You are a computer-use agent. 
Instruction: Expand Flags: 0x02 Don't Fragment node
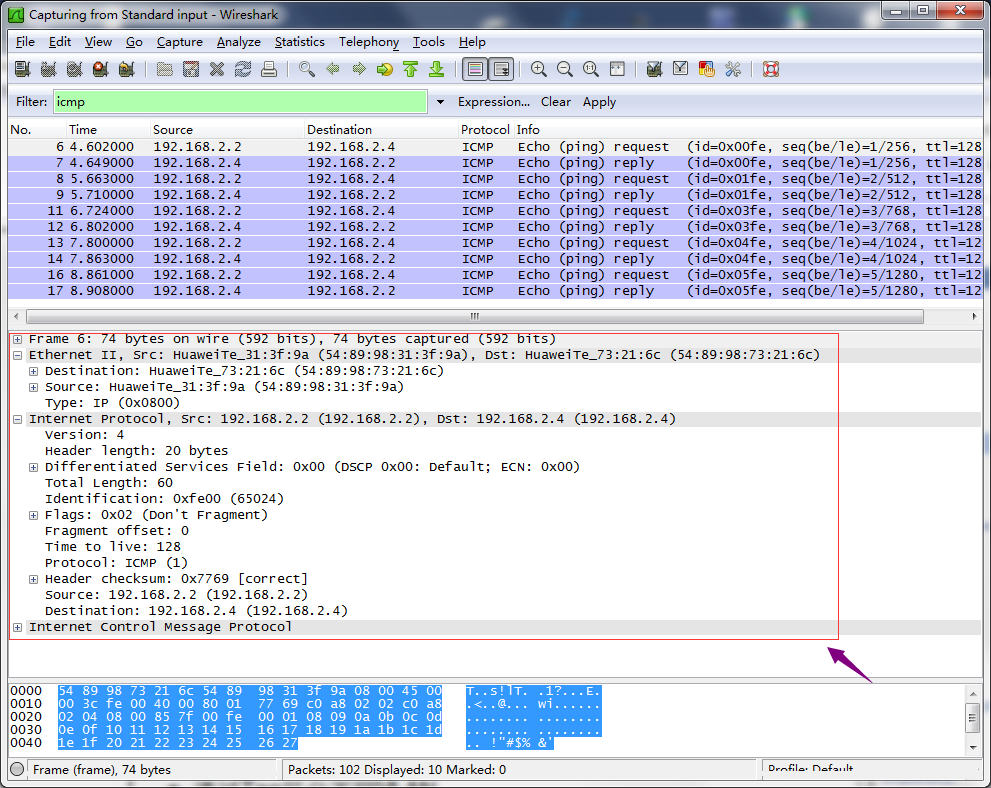33,515
